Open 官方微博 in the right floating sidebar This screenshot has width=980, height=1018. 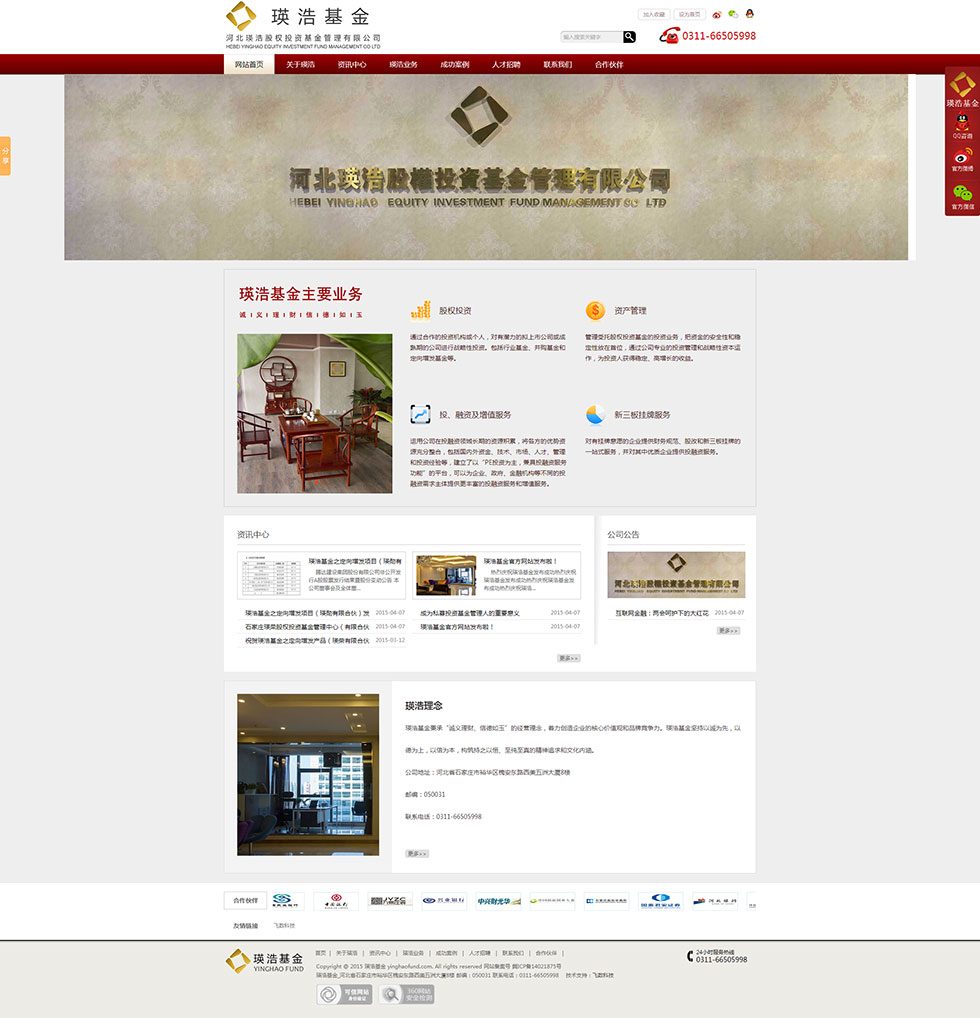962,160
